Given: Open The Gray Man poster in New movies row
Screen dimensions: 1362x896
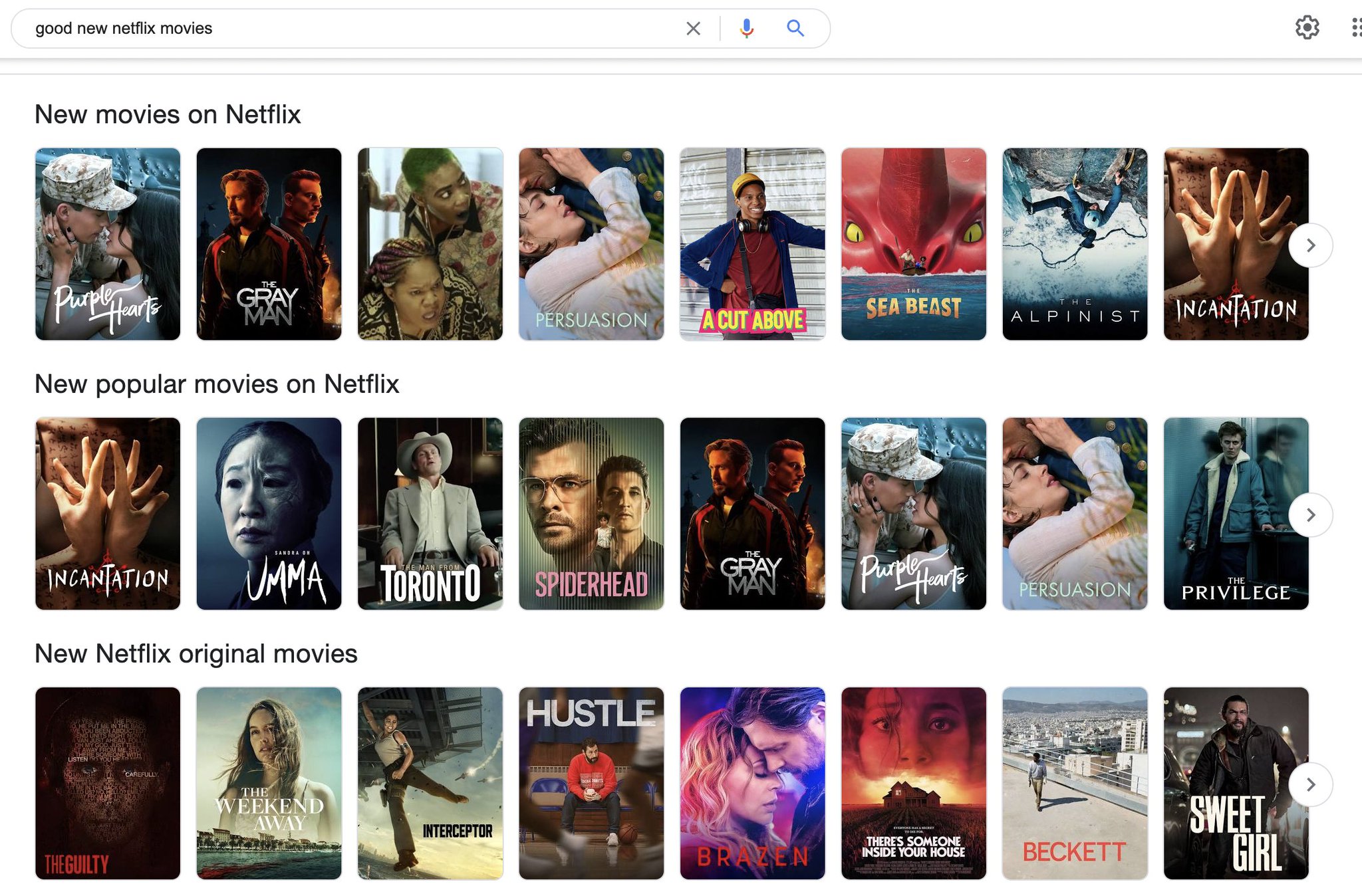Looking at the screenshot, I should [269, 244].
